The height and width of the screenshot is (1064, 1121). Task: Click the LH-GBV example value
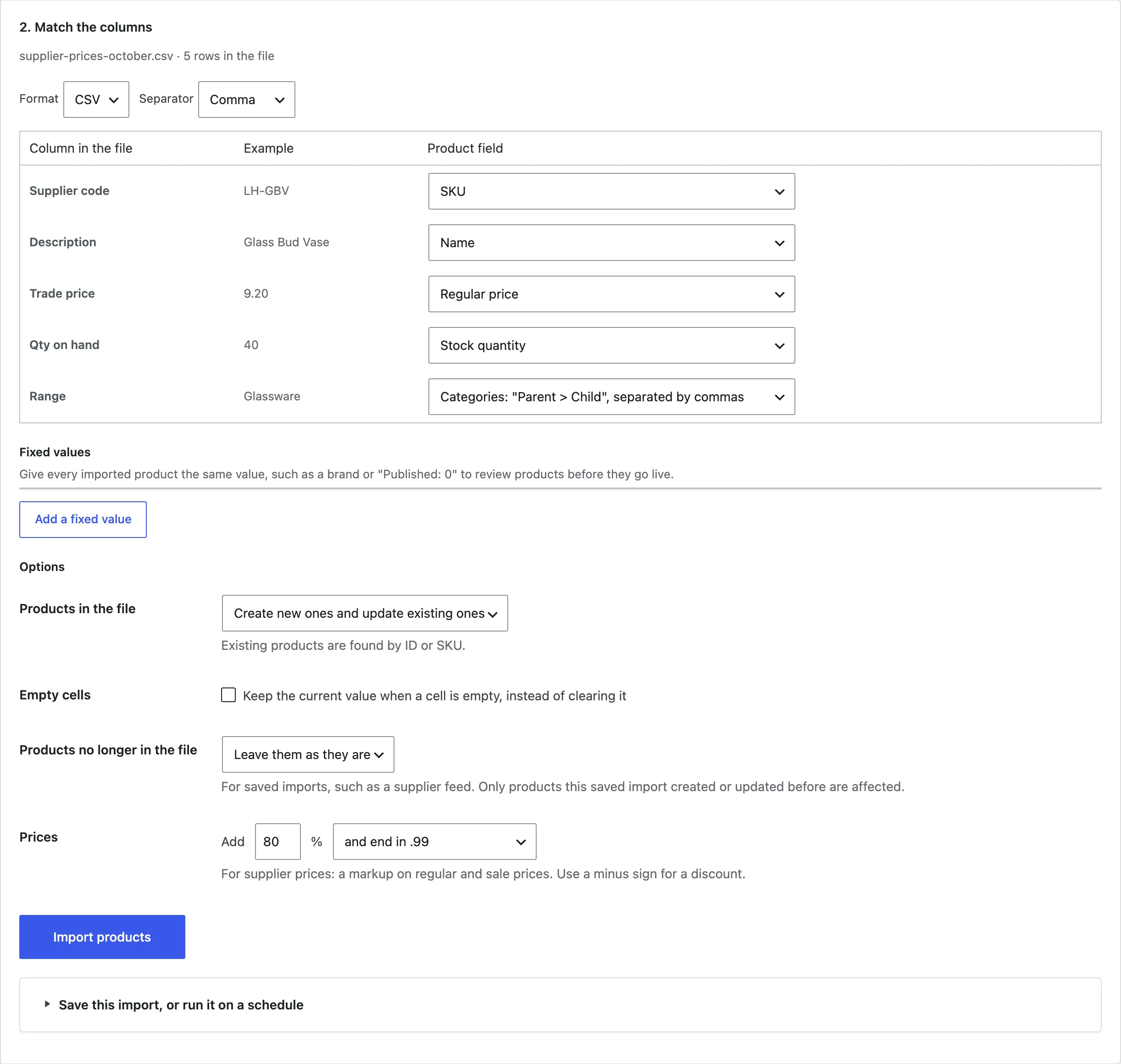click(266, 191)
